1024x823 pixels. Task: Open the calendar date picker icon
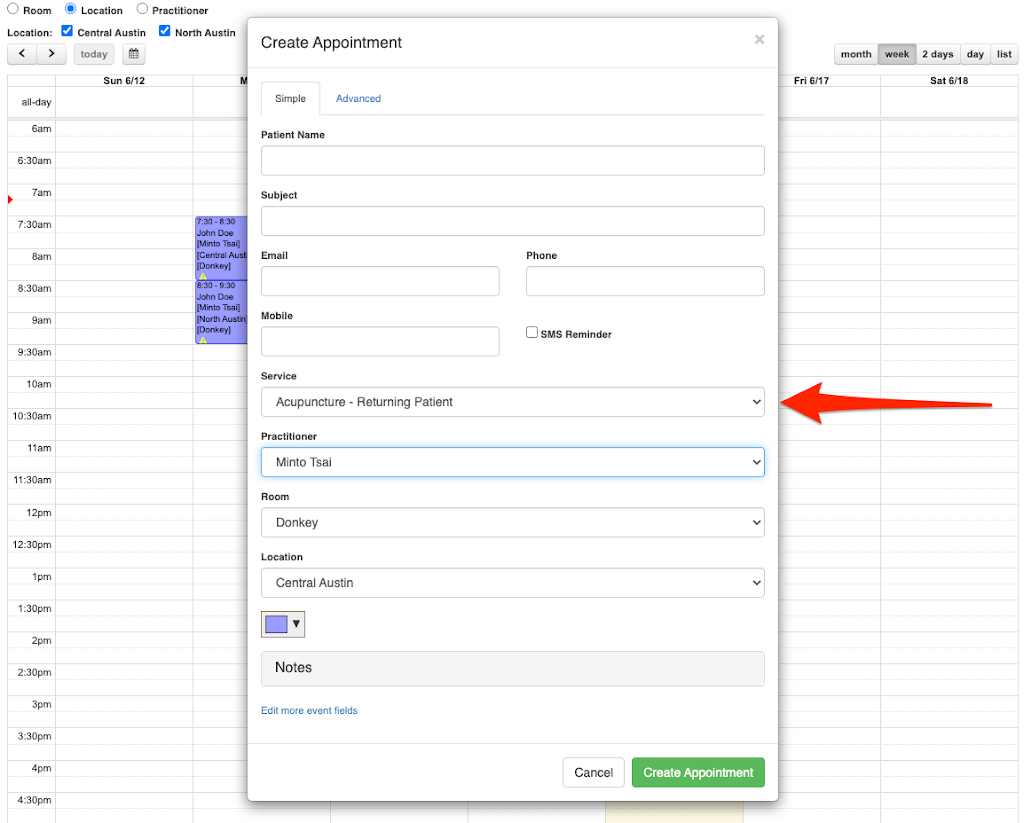[133, 54]
